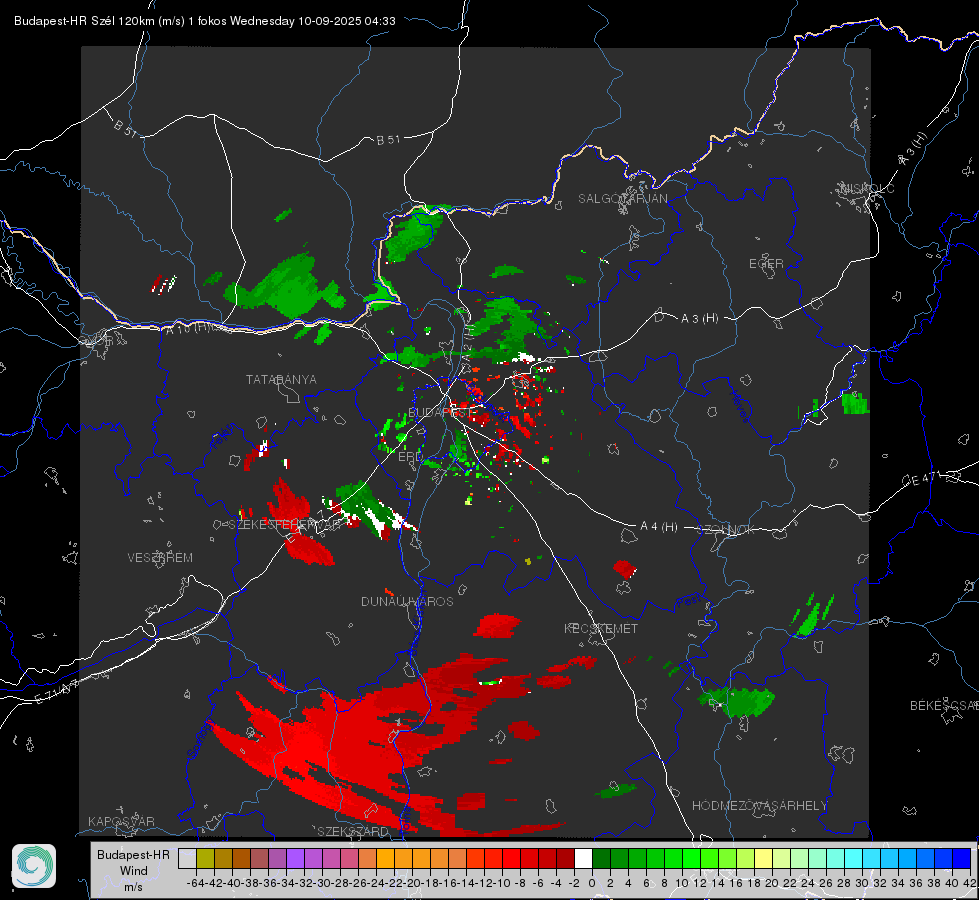
Task: Select the light gray swatch left of -64
Action: tap(187, 858)
